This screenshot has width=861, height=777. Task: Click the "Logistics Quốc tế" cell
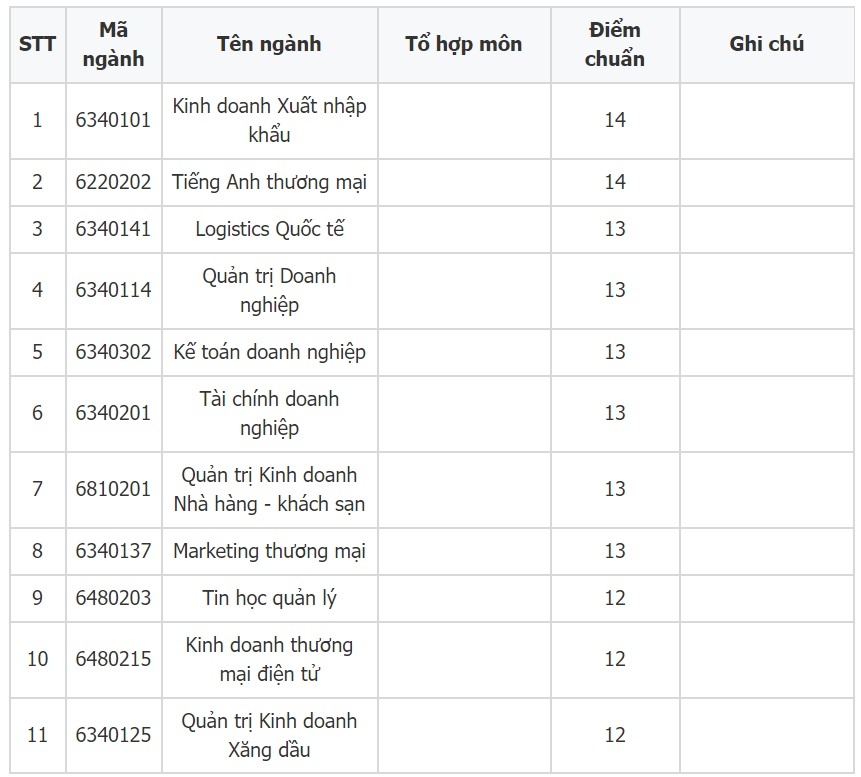(269, 229)
